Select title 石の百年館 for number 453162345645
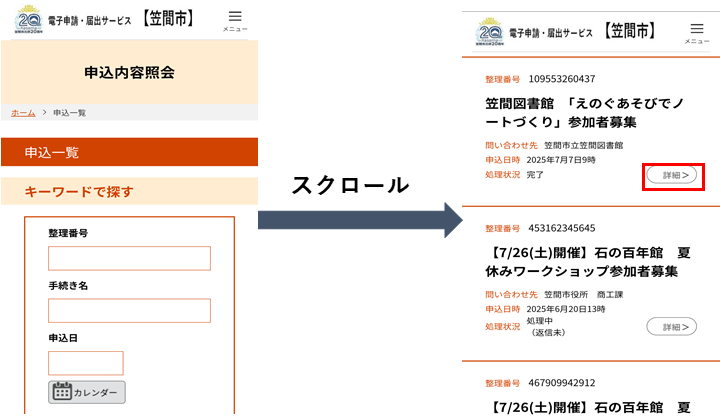 (588, 262)
